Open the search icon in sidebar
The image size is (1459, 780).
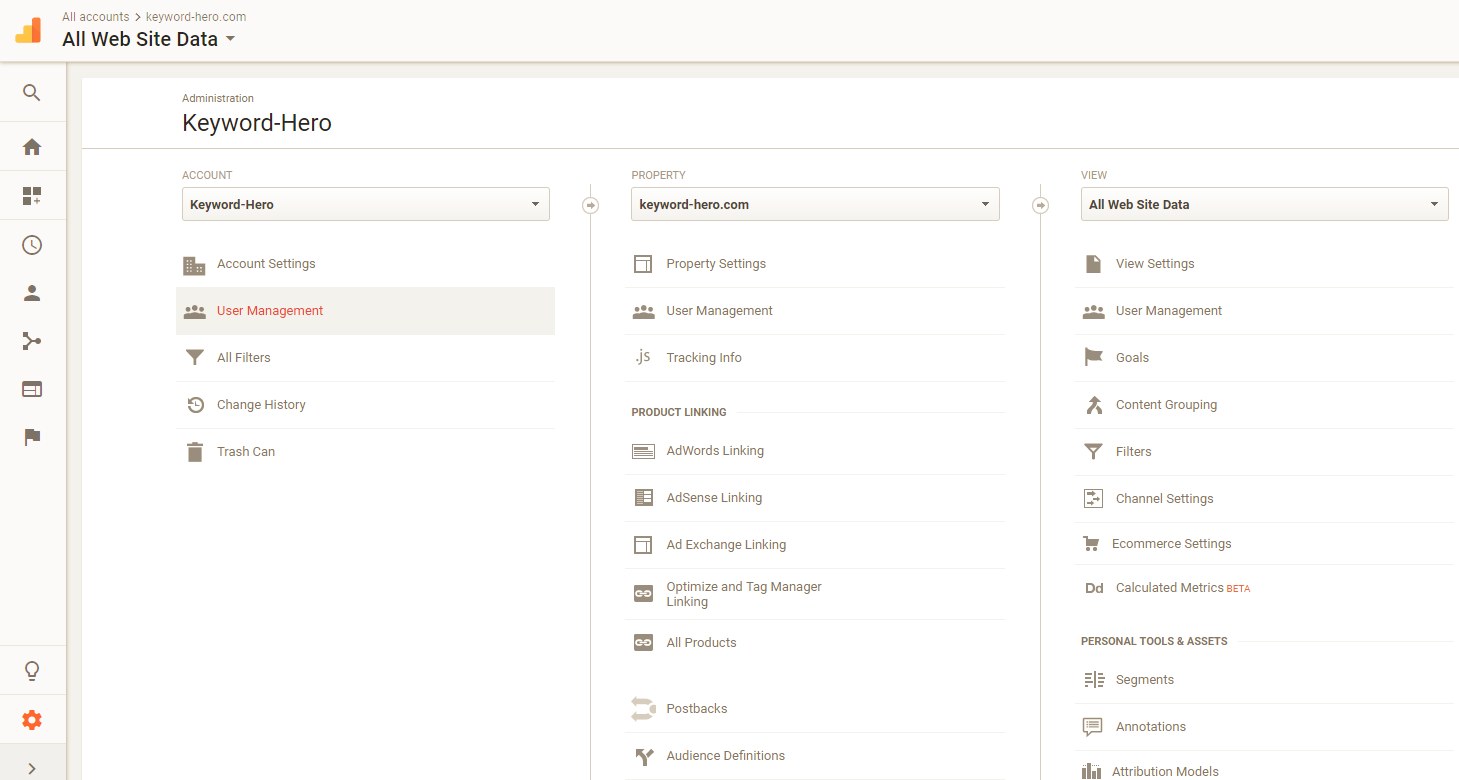point(32,93)
